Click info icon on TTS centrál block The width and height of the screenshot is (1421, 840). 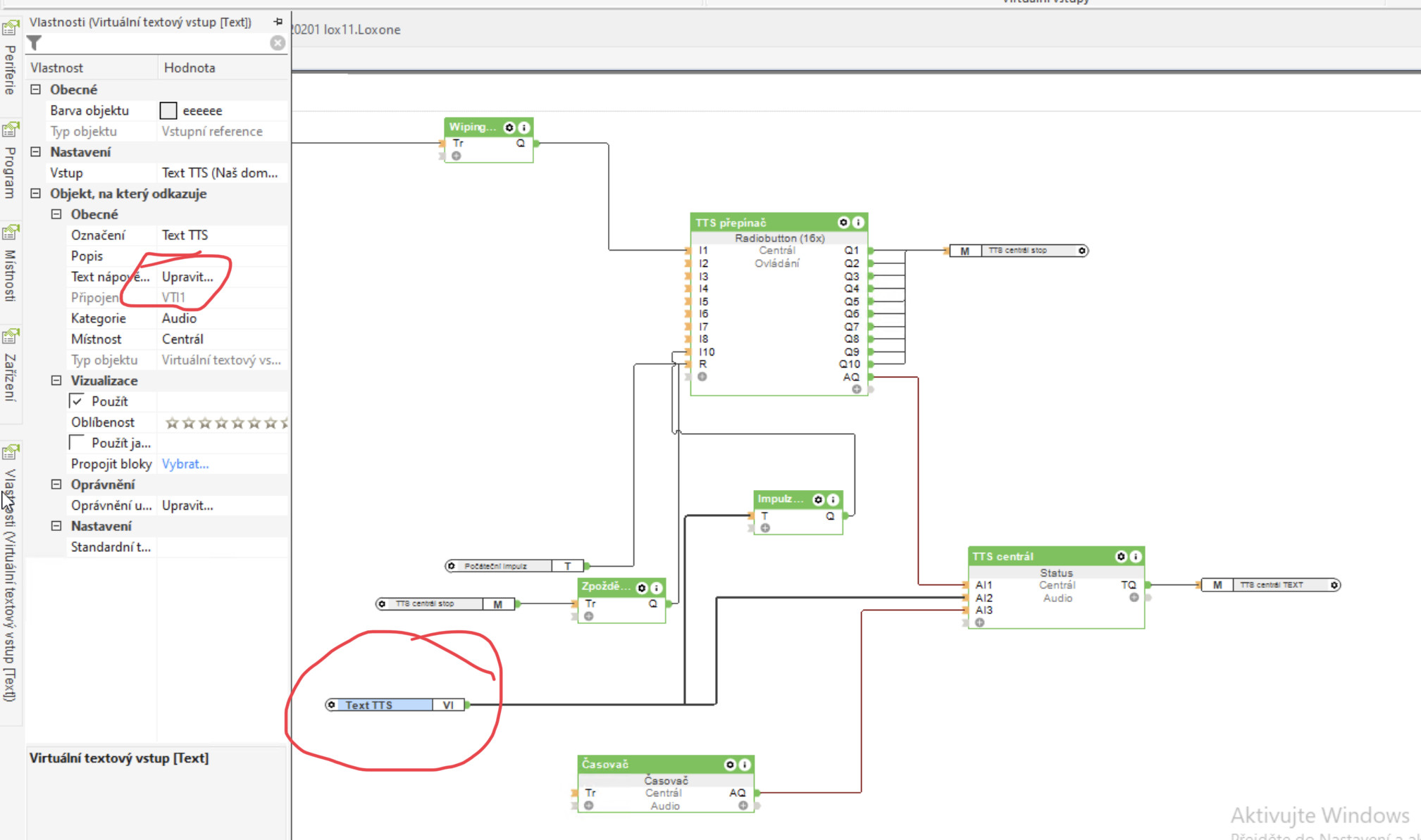[1135, 556]
